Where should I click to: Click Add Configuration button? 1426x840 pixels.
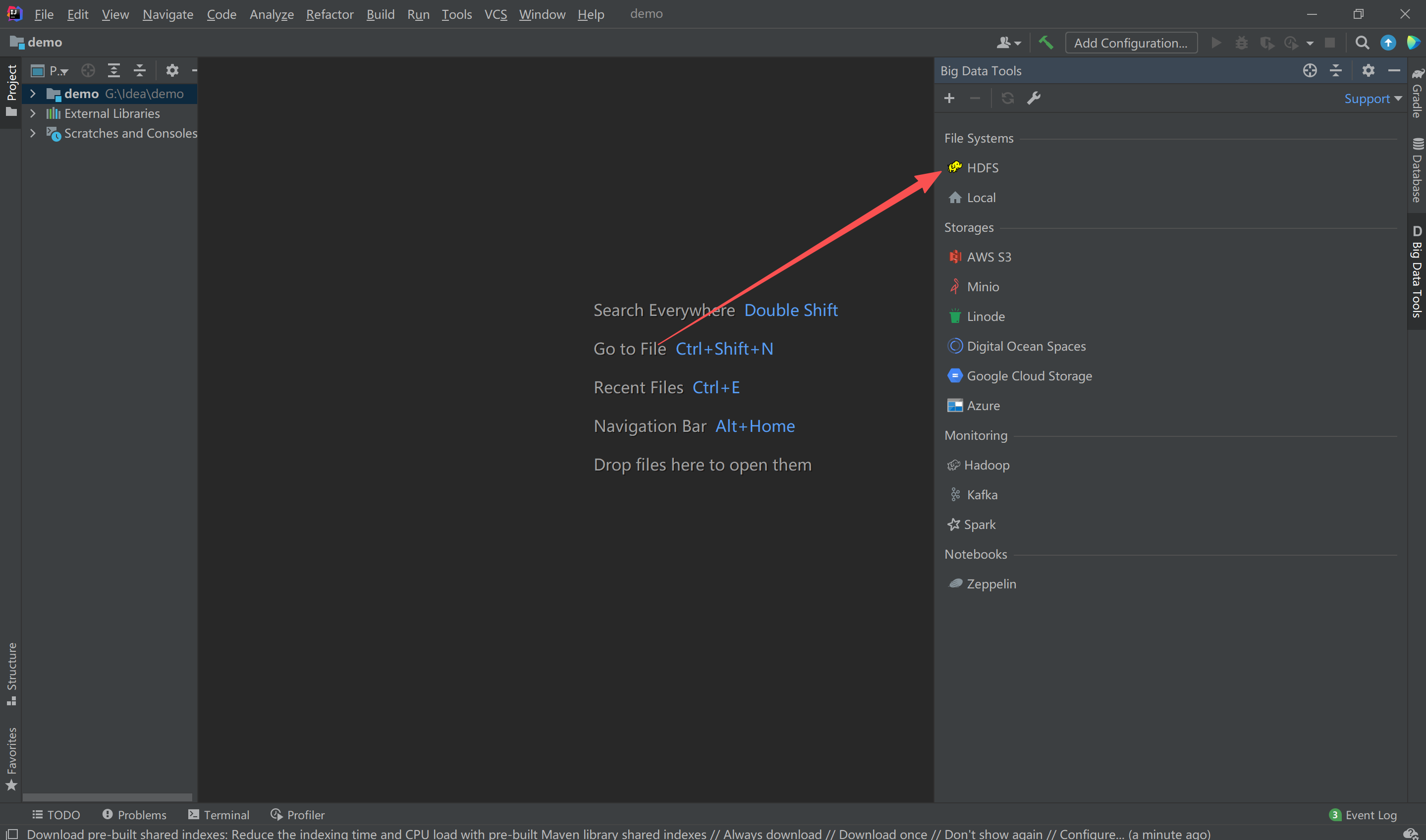click(1131, 43)
